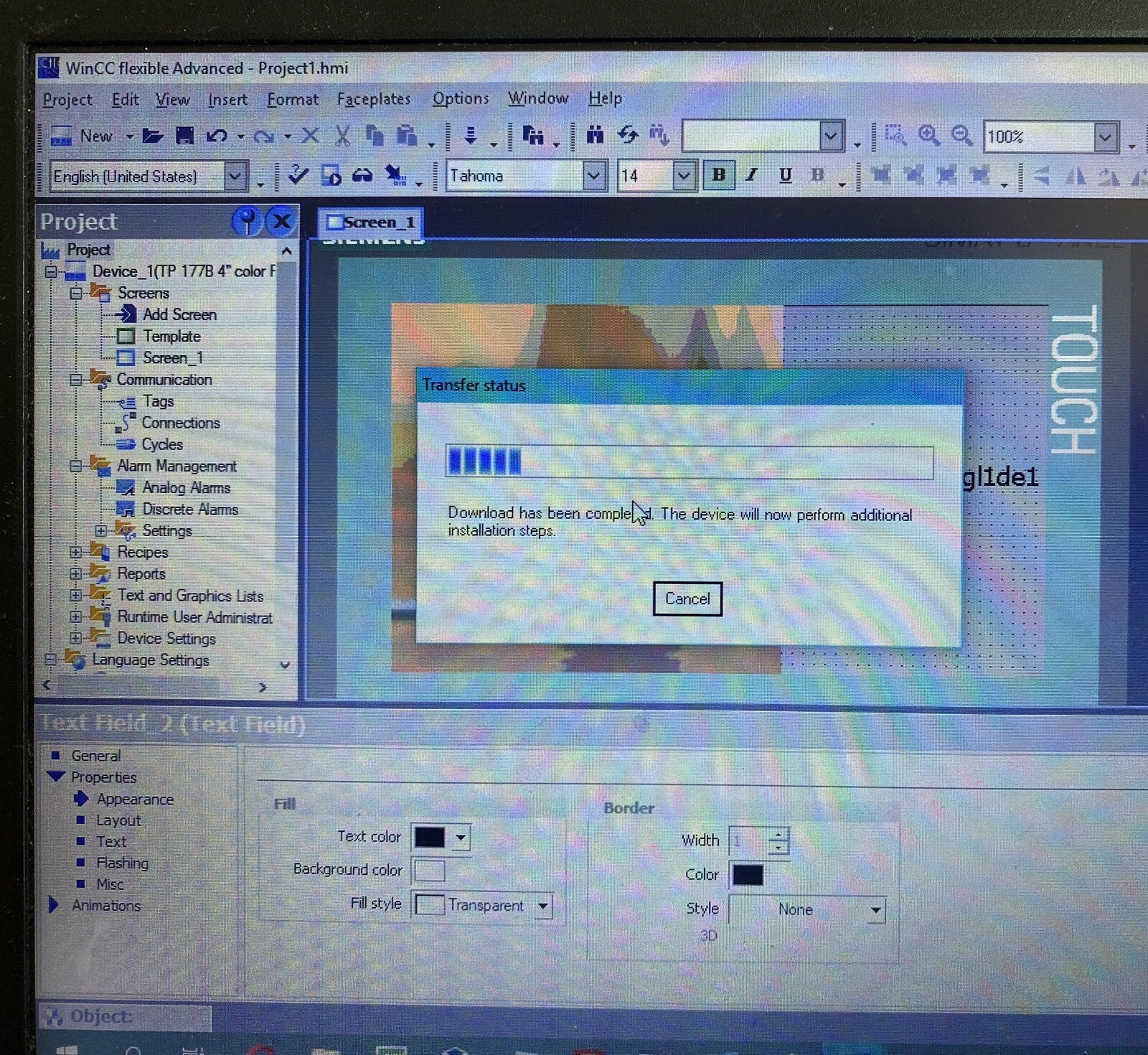Switch to the Screen_1 tab
This screenshot has width=1148, height=1055.
(371, 222)
